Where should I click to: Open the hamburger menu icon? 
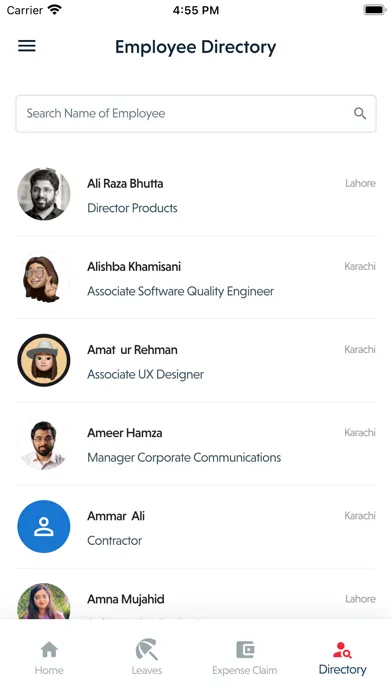coord(27,46)
